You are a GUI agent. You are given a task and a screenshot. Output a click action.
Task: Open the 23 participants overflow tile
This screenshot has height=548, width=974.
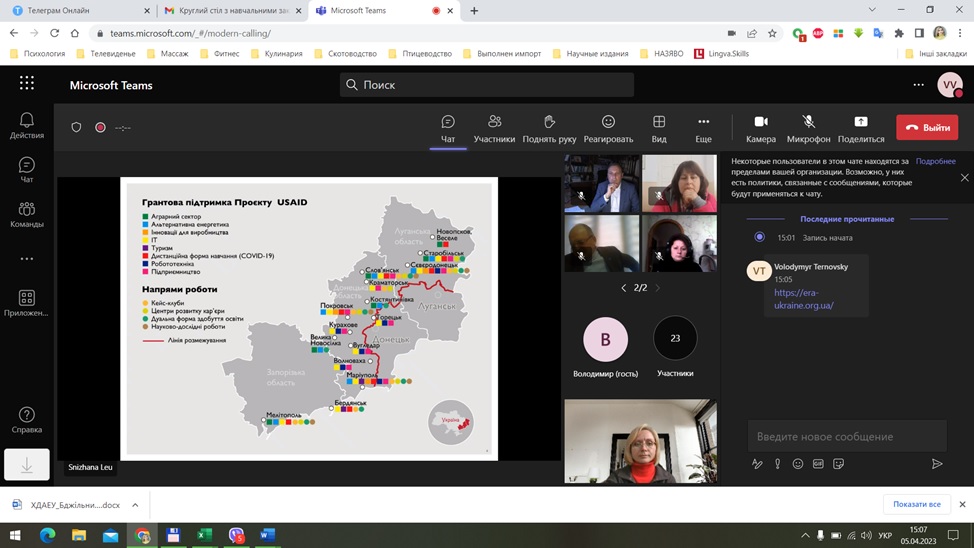tap(675, 338)
